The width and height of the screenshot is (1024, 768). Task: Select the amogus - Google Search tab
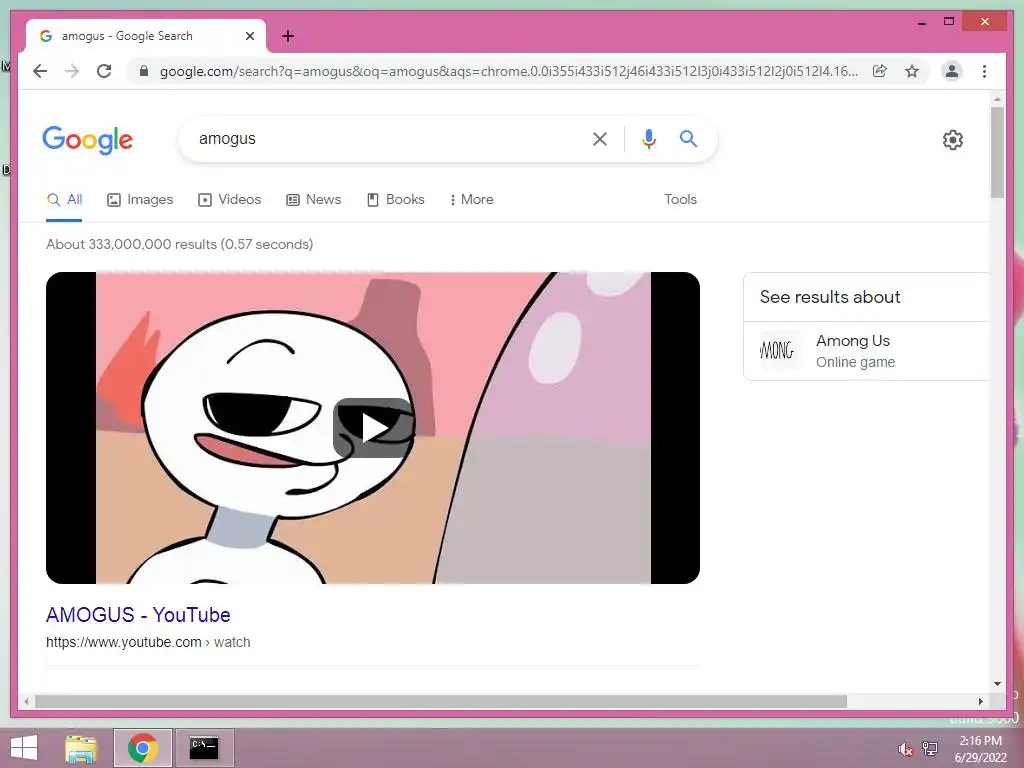146,36
